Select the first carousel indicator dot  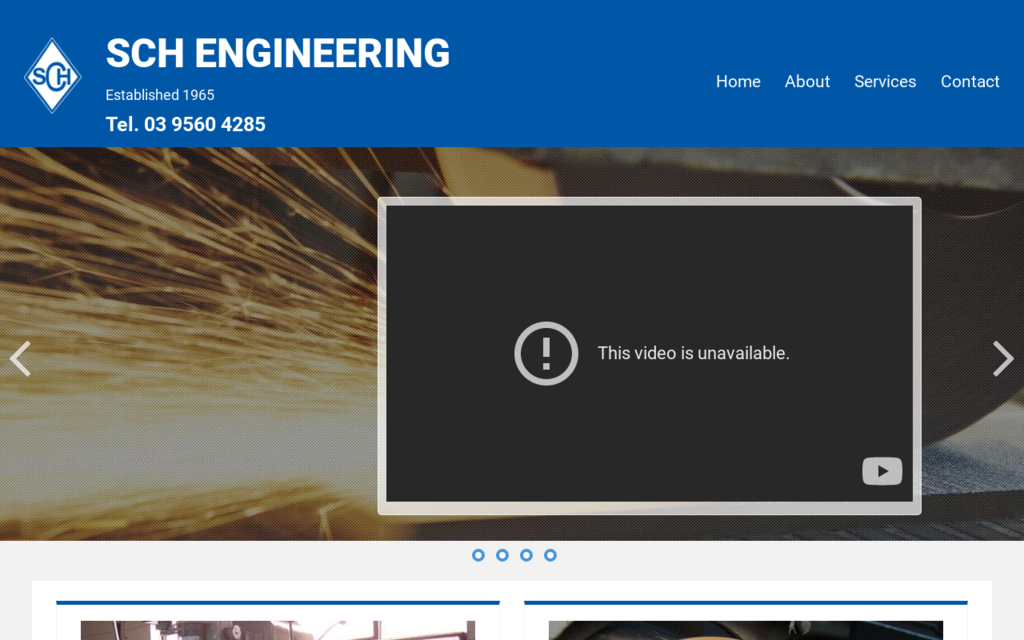tap(478, 555)
